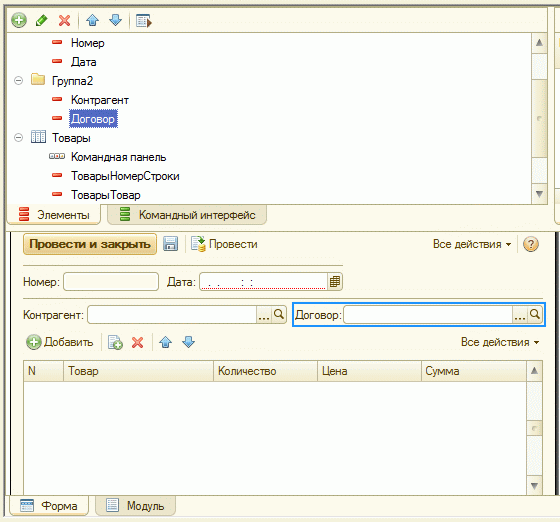Image resolution: width=560 pixels, height=522 pixels.
Task: Collapse the Товары table node
Action: [18, 137]
